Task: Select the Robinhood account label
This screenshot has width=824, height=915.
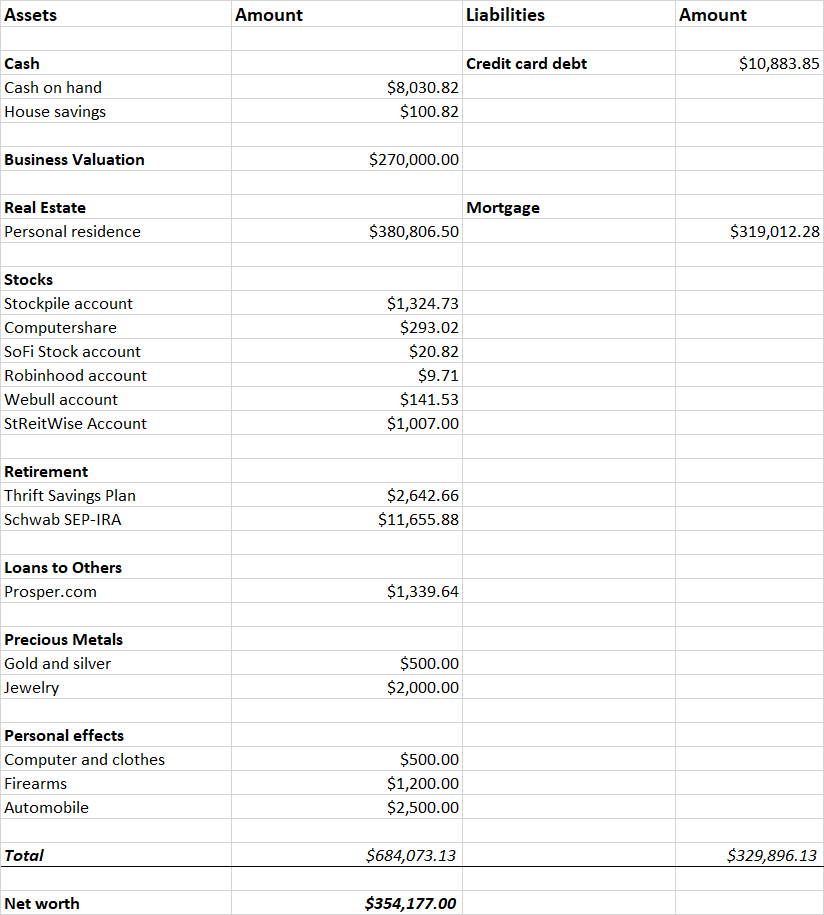Action: pos(75,375)
